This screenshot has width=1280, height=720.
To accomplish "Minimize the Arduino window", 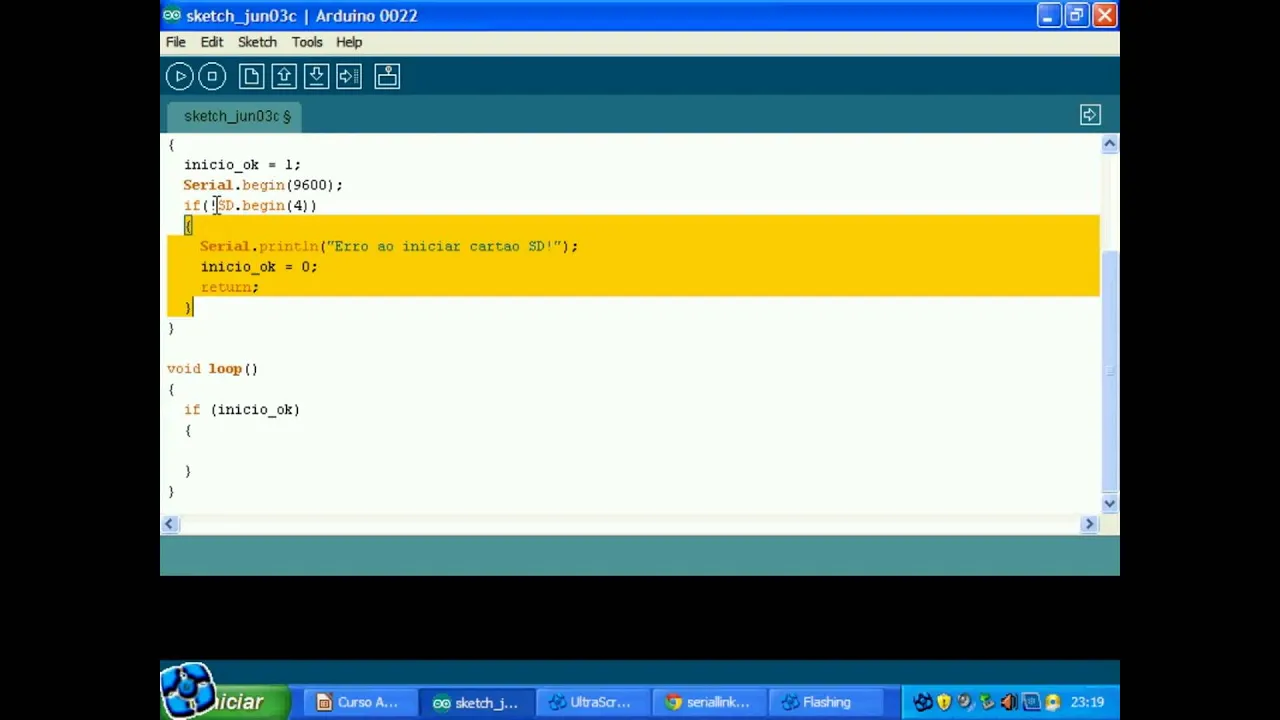I will point(1048,15).
